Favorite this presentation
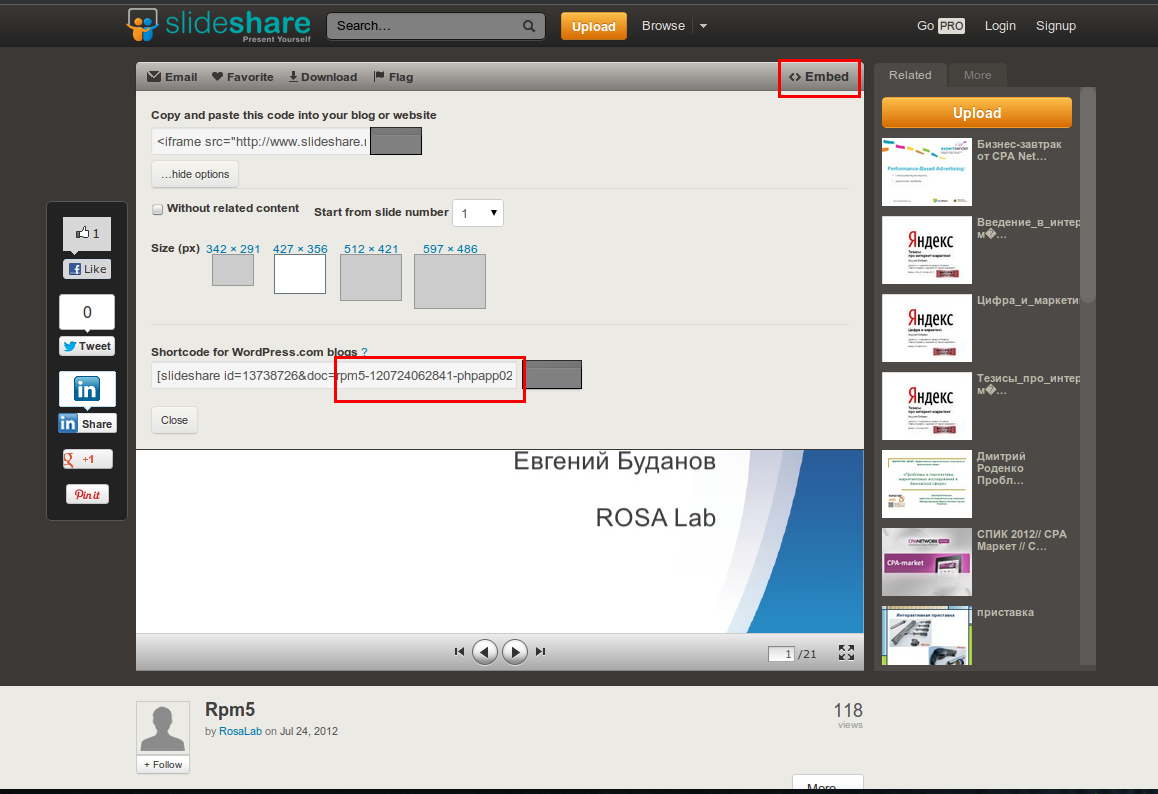 coord(242,77)
